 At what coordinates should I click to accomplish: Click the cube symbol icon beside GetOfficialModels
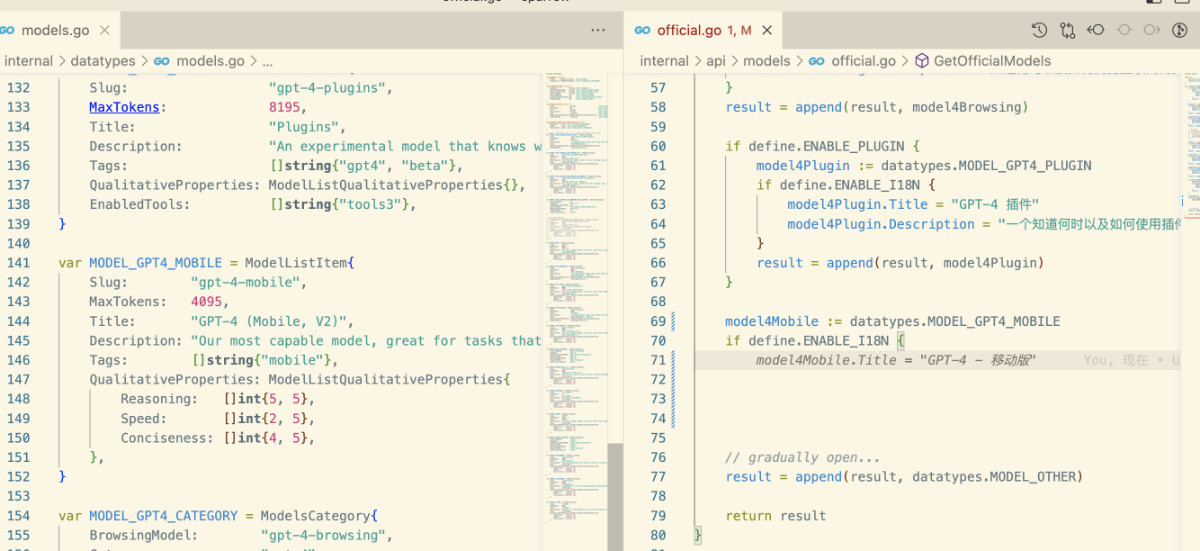coord(922,61)
